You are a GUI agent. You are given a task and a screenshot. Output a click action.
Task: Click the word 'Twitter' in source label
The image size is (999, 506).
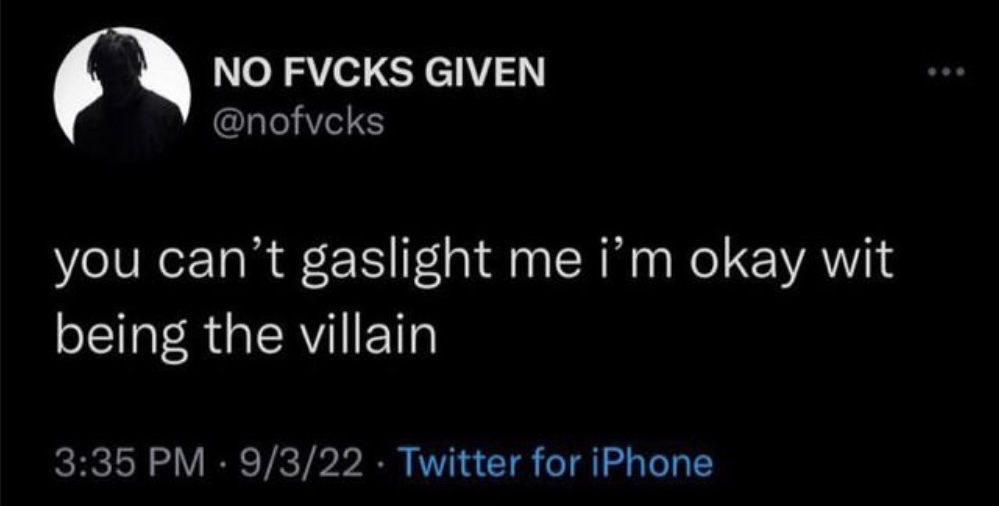tap(450, 463)
